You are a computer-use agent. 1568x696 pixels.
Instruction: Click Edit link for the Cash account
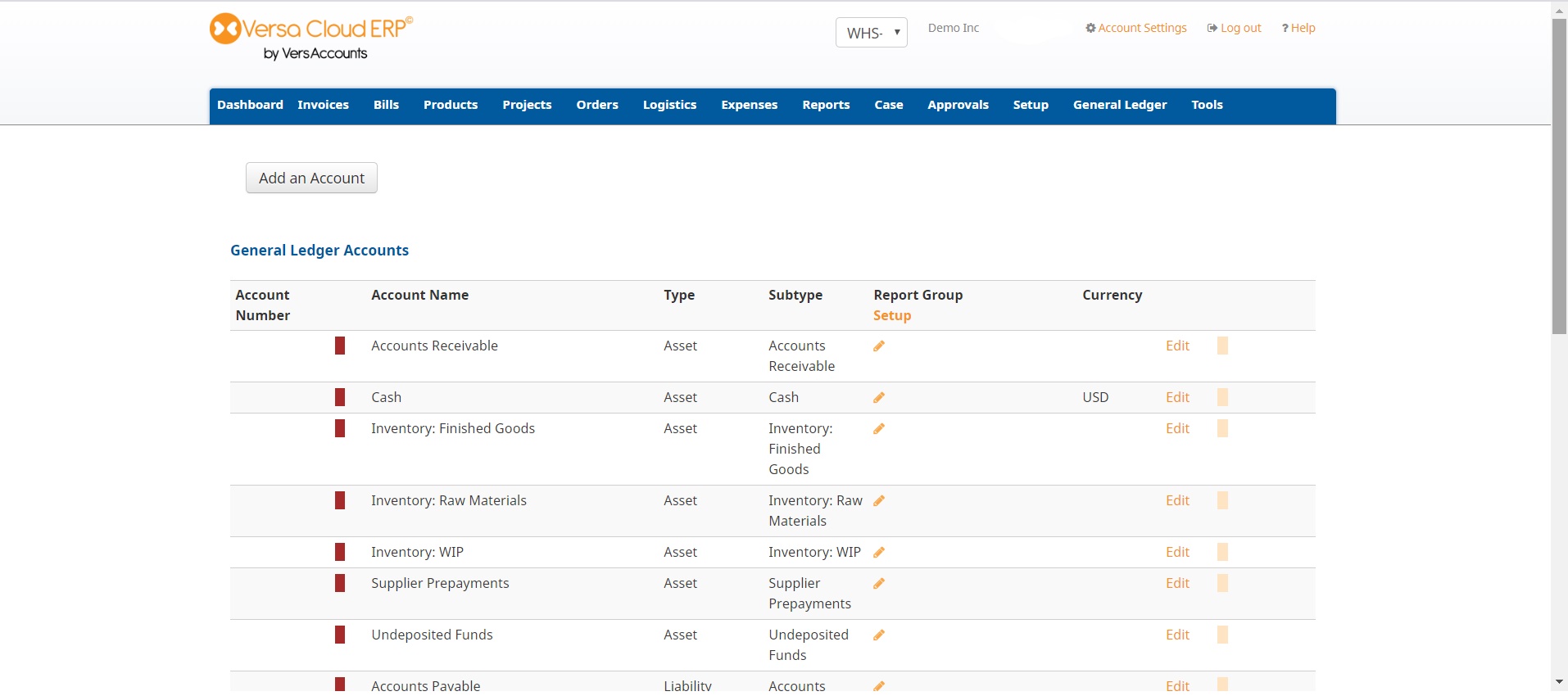pyautogui.click(x=1176, y=397)
